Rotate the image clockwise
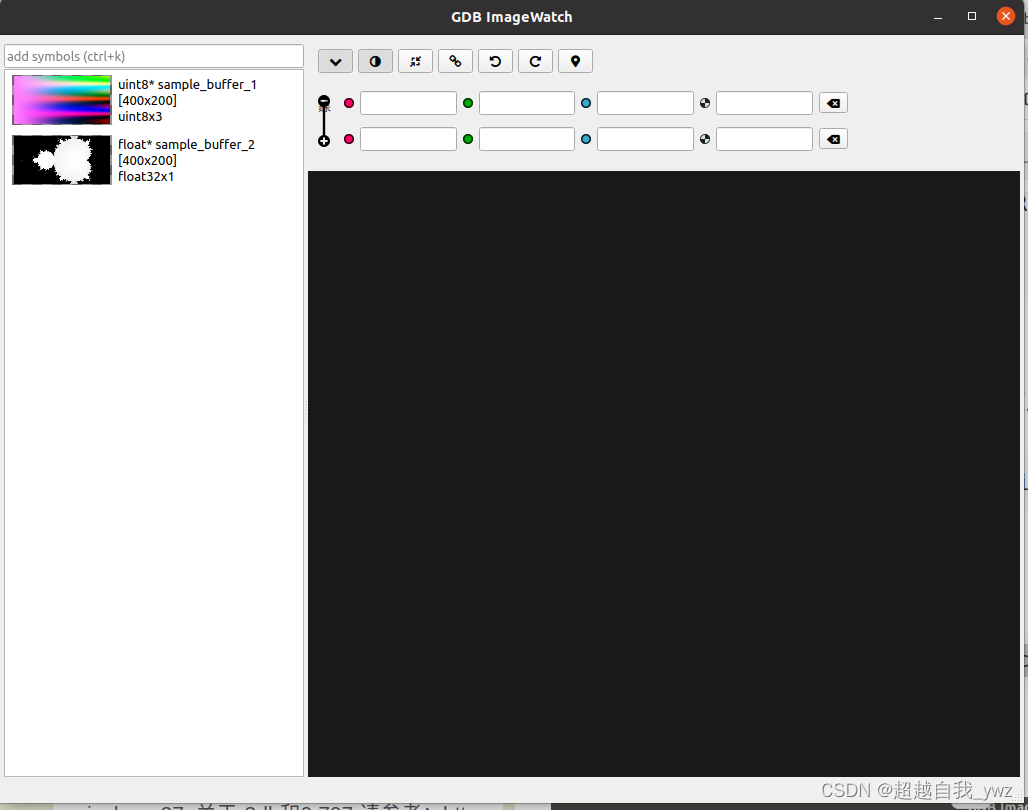 pos(535,62)
